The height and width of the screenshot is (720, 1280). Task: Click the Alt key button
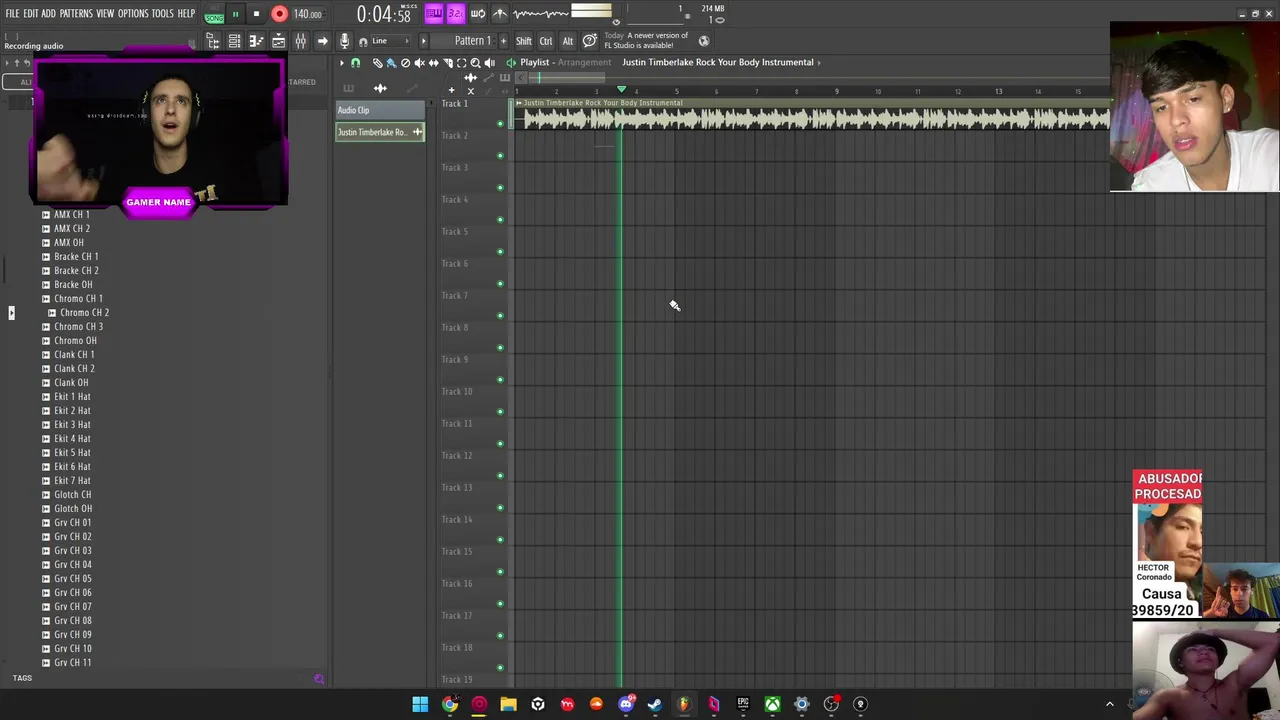(x=568, y=41)
